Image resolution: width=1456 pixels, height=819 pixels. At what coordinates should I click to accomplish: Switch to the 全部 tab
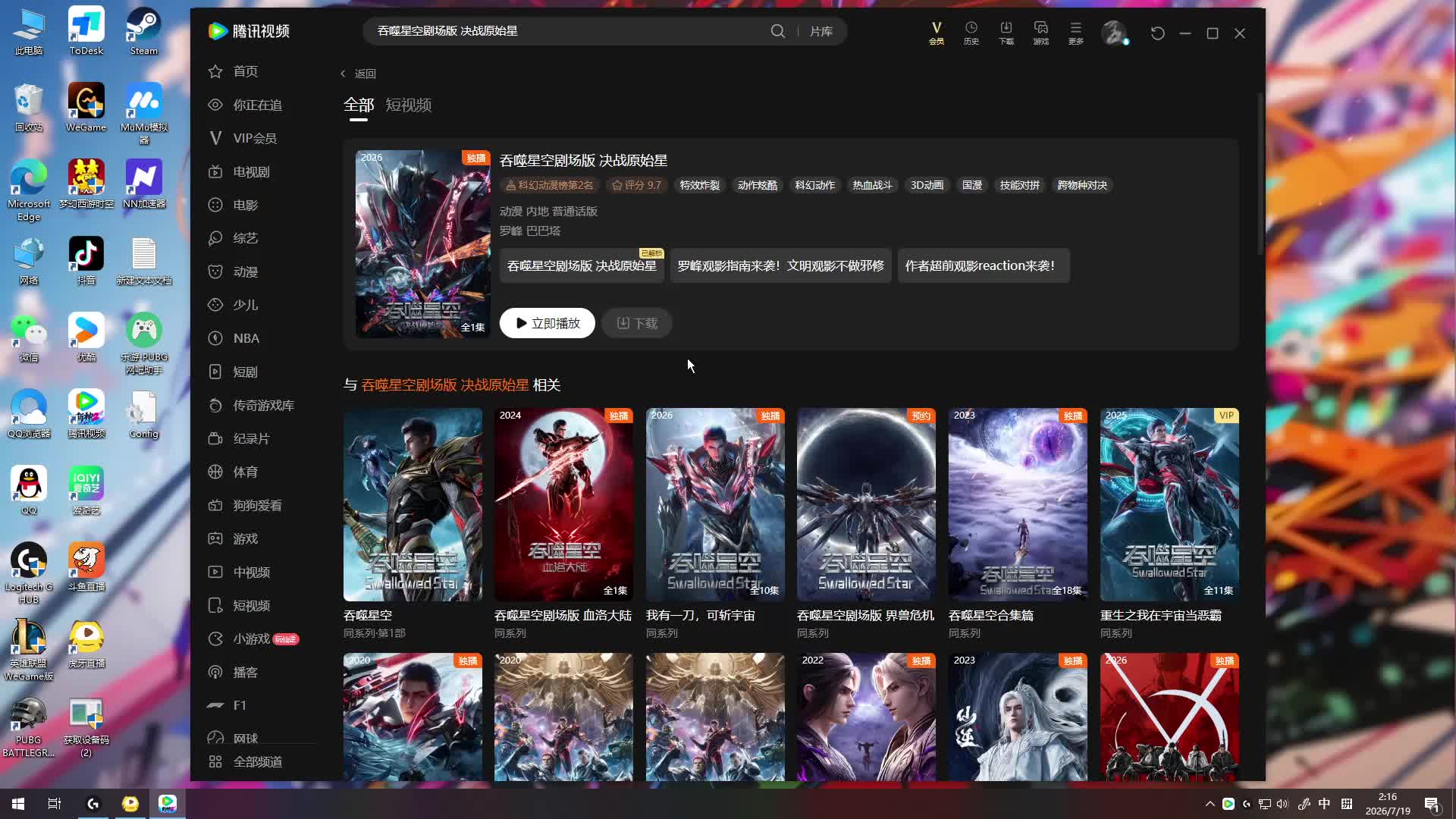click(x=359, y=105)
